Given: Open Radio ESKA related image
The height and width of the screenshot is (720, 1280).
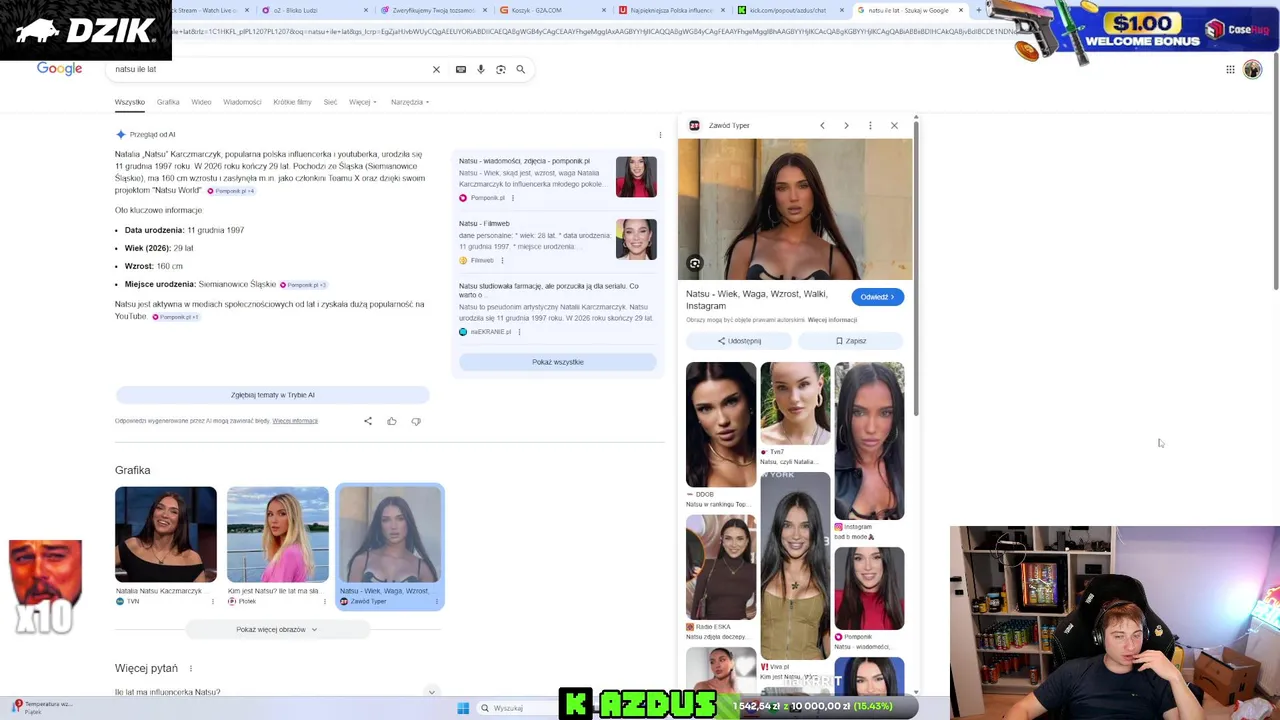Looking at the screenshot, I should pyautogui.click(x=721, y=567).
